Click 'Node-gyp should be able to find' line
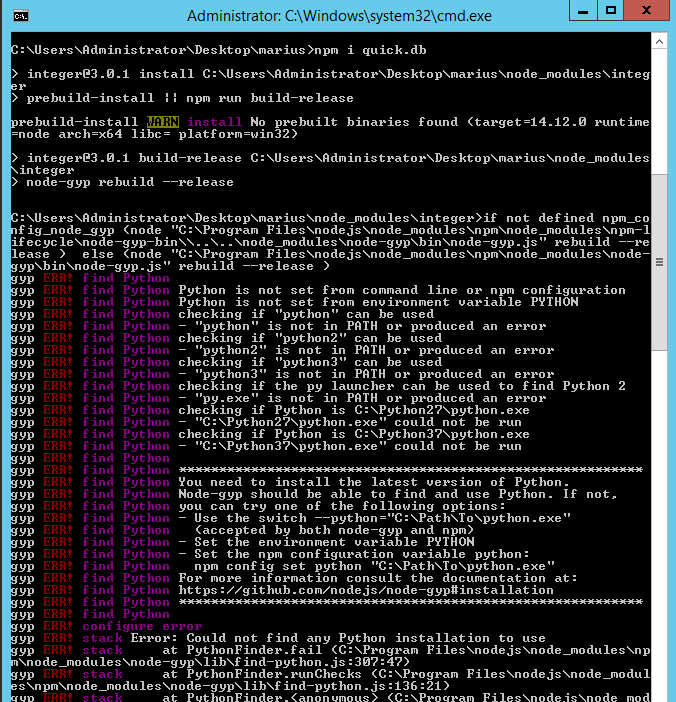The image size is (676, 702). coord(398,494)
